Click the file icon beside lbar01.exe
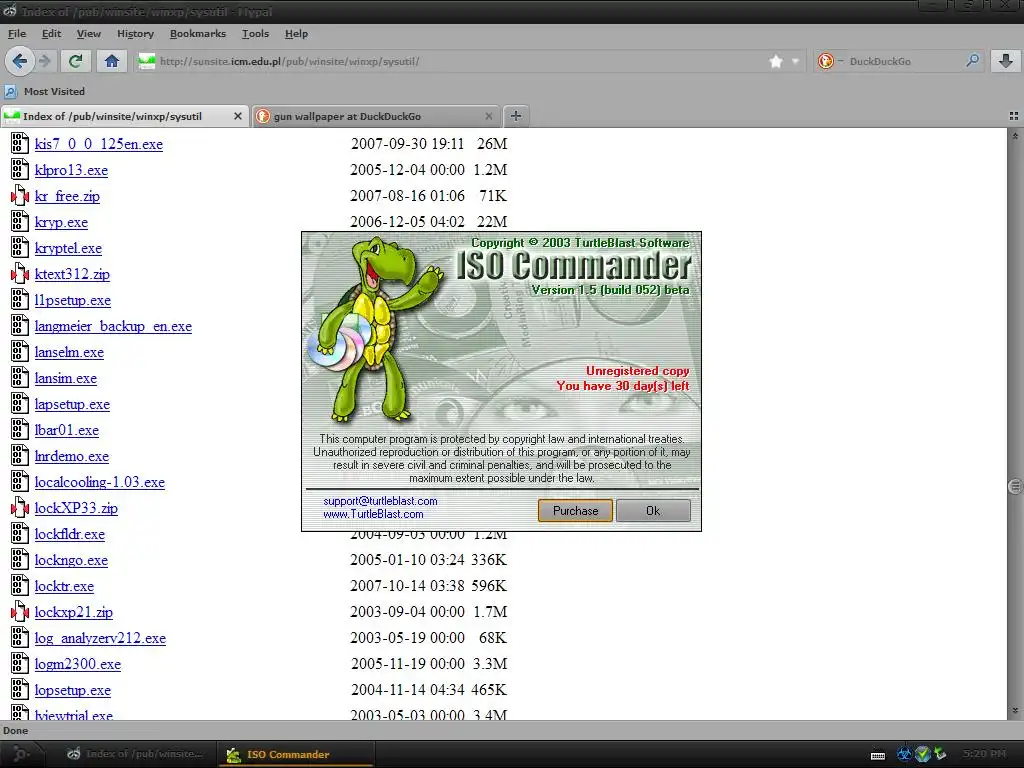1024x768 pixels. point(20,430)
